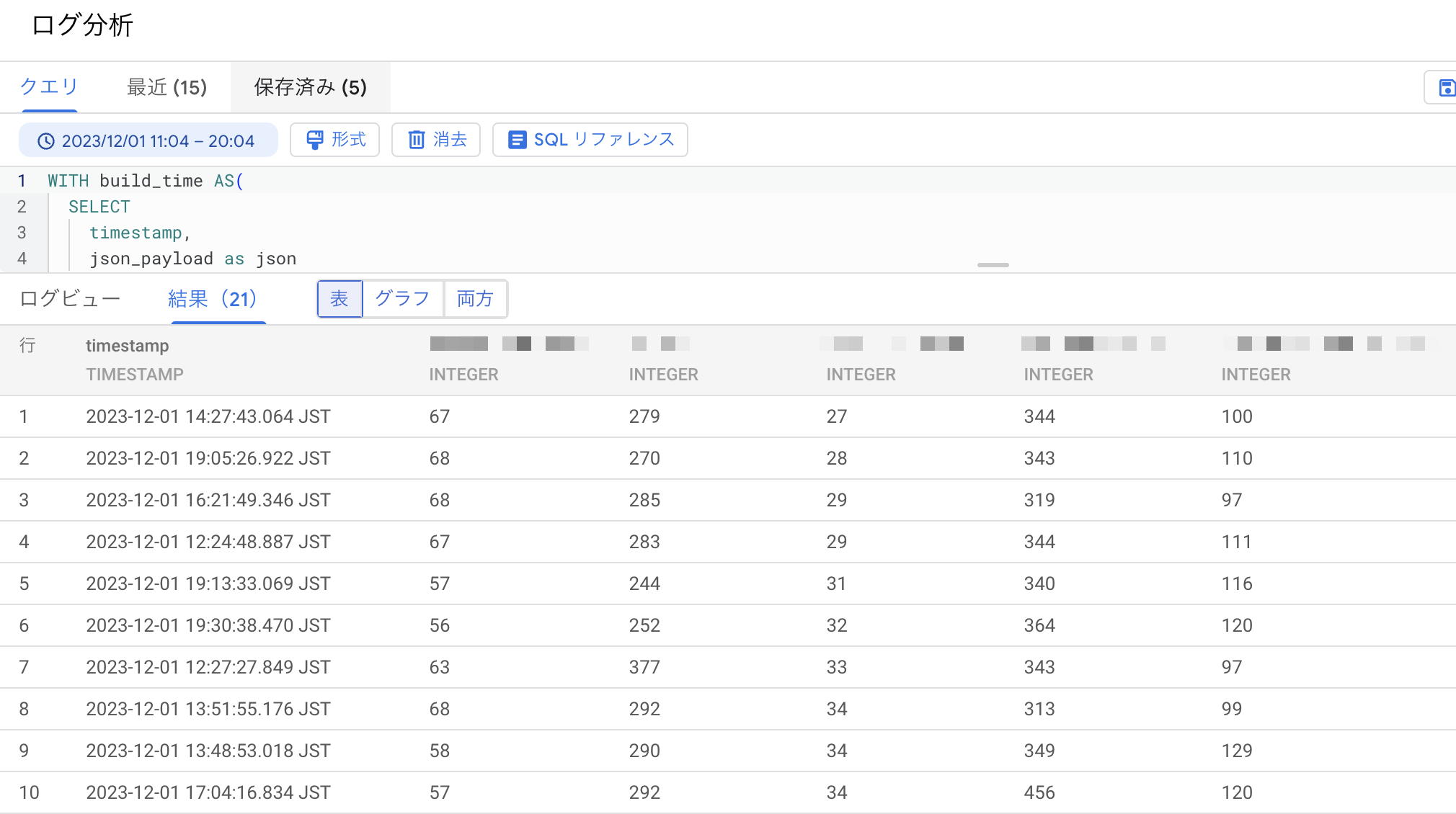Enable 表 view for results
This screenshot has height=814, width=1456.
tap(339, 298)
